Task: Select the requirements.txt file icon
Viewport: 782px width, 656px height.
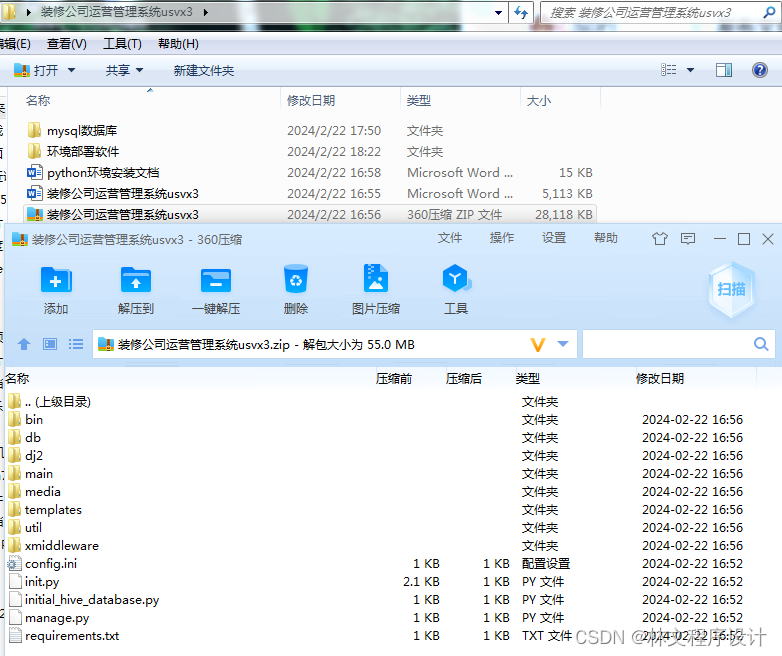Action: click(16, 636)
